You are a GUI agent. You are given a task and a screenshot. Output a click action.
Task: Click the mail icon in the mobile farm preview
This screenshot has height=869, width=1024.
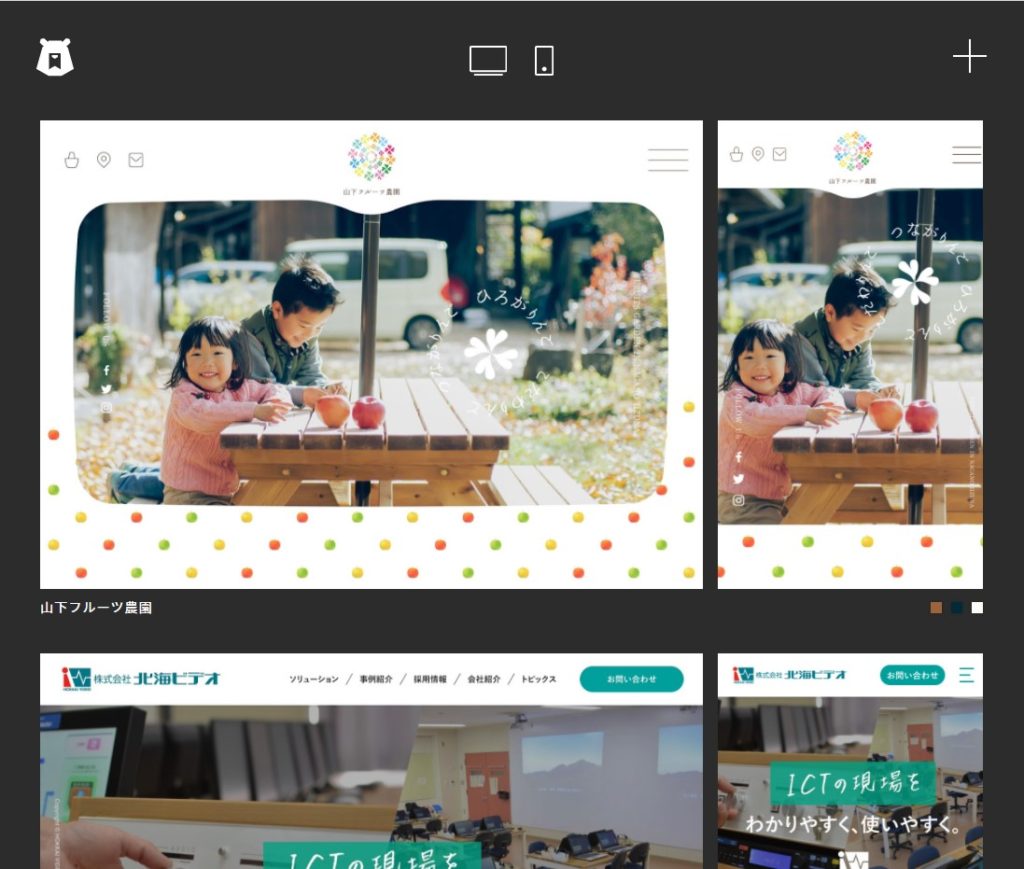click(779, 154)
